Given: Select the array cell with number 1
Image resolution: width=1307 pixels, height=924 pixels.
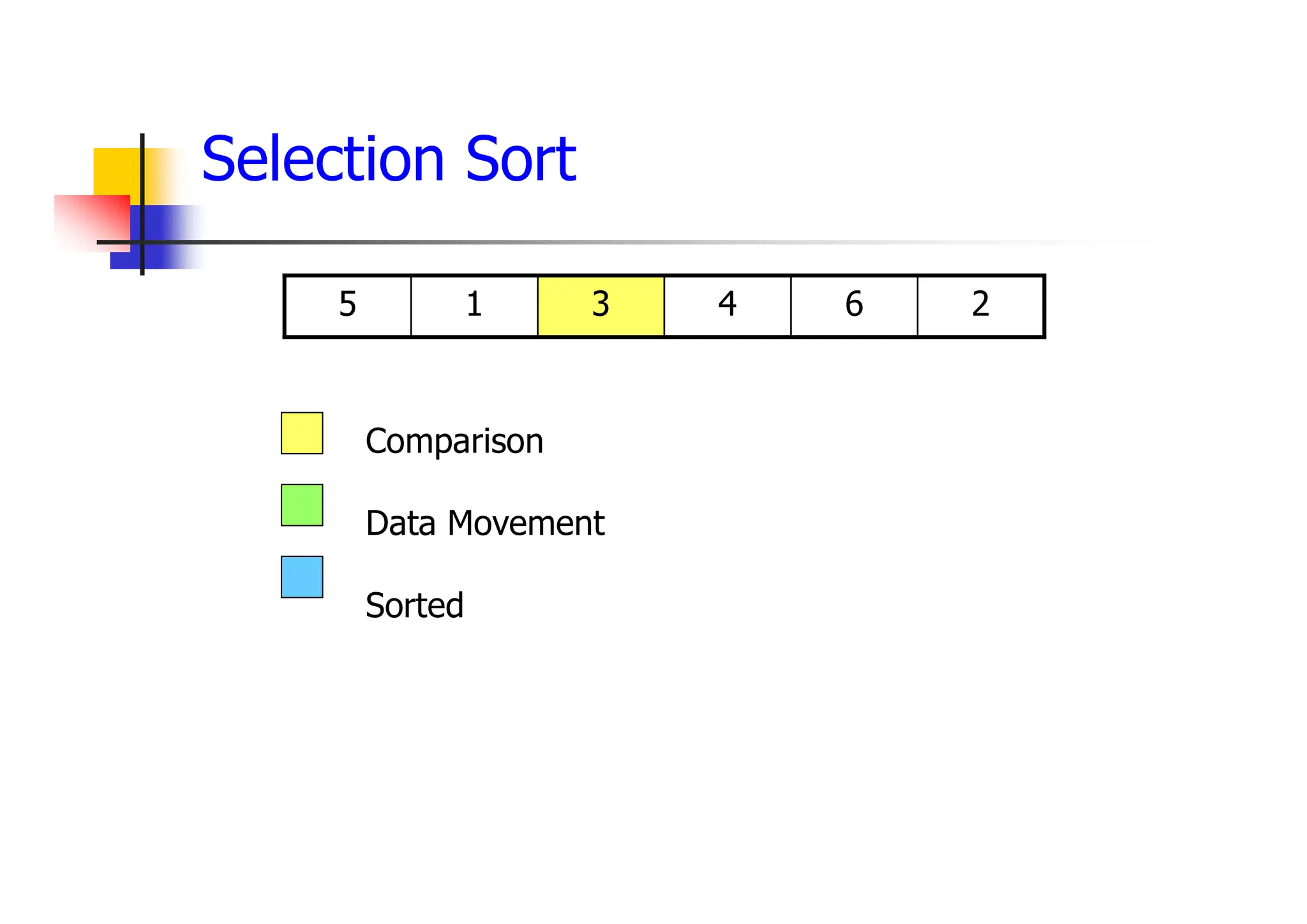Looking at the screenshot, I should (x=474, y=306).
